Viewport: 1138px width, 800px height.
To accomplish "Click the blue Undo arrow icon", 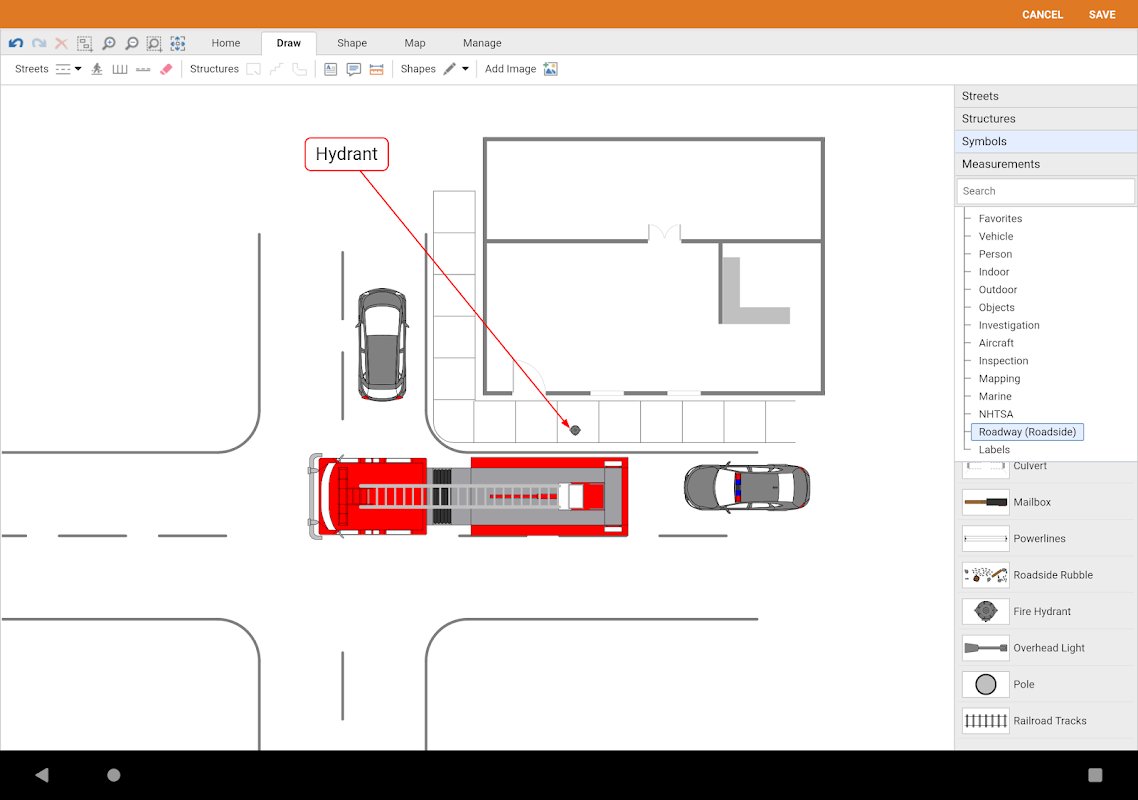I will click(x=15, y=43).
